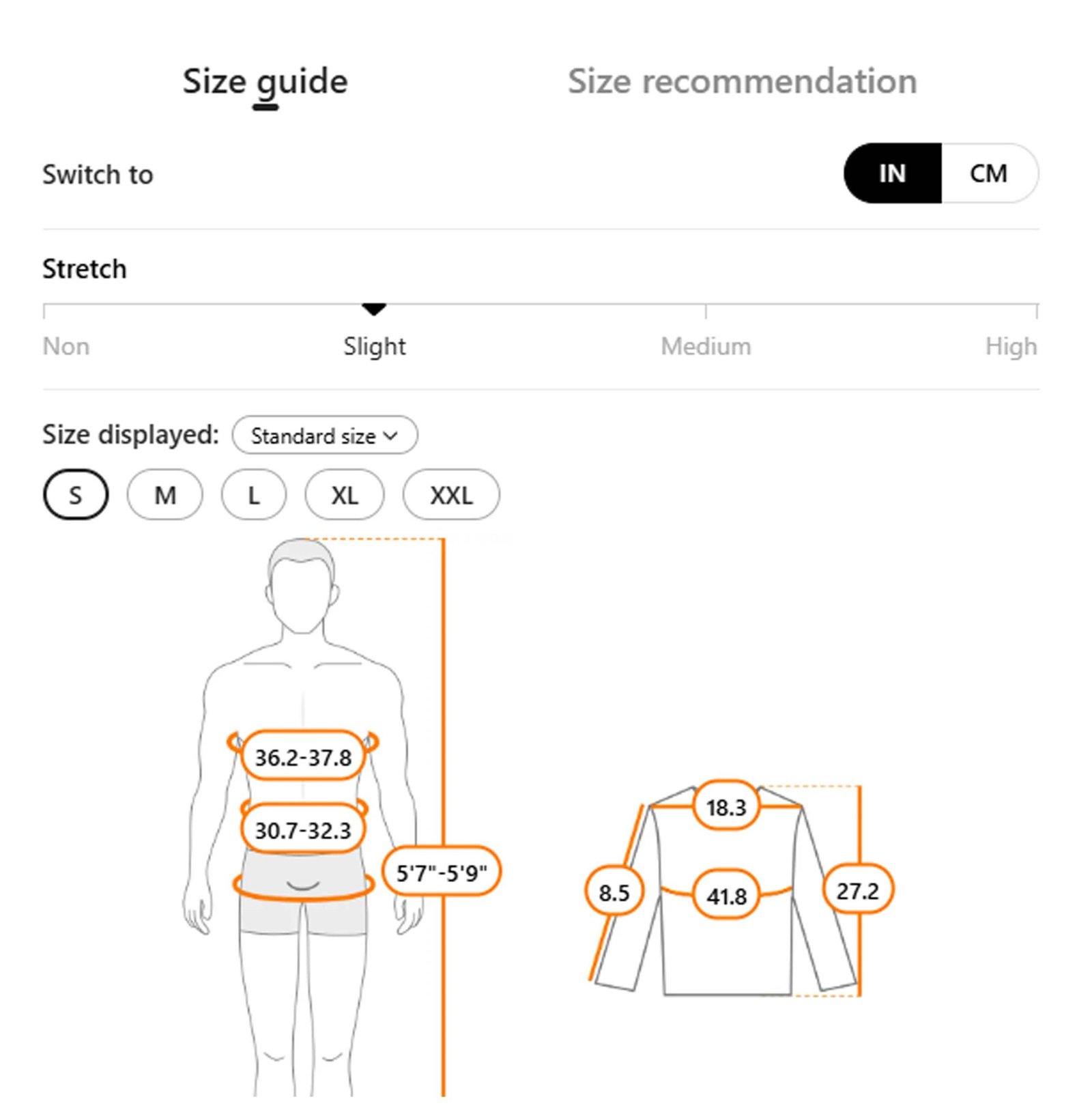This screenshot has height=1110, width=1092.
Task: Click the sleeve length badge 8.5
Action: coord(614,892)
